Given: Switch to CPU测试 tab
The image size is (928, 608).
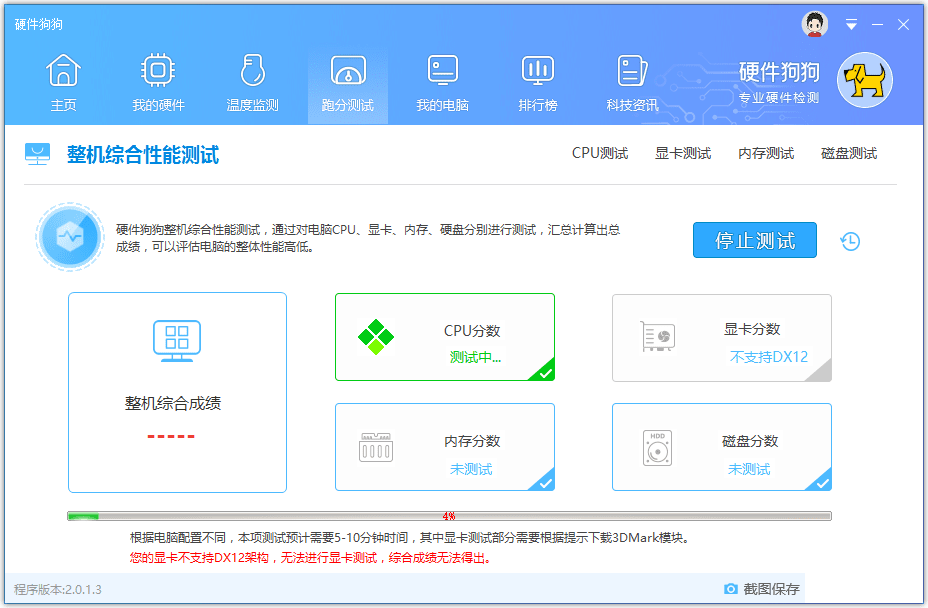Looking at the screenshot, I should coord(600,153).
